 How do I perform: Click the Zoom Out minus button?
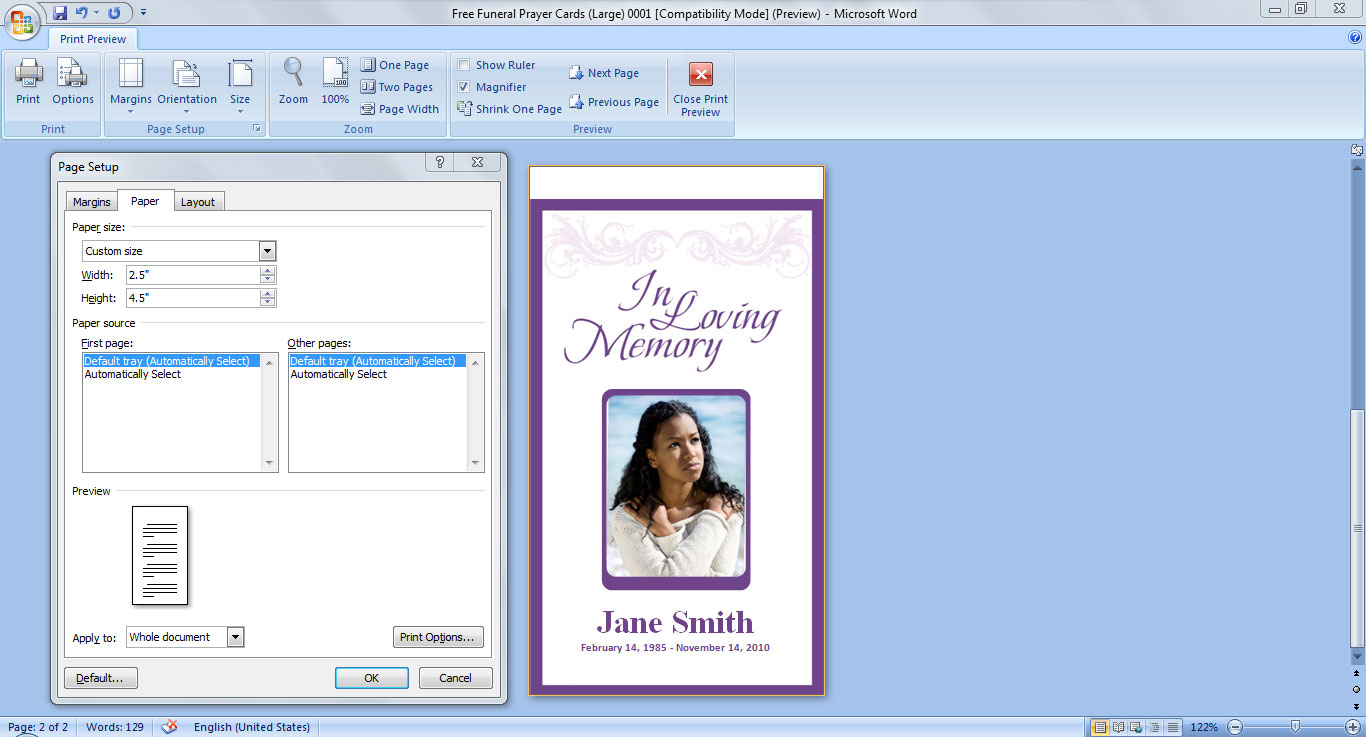pos(1235,727)
